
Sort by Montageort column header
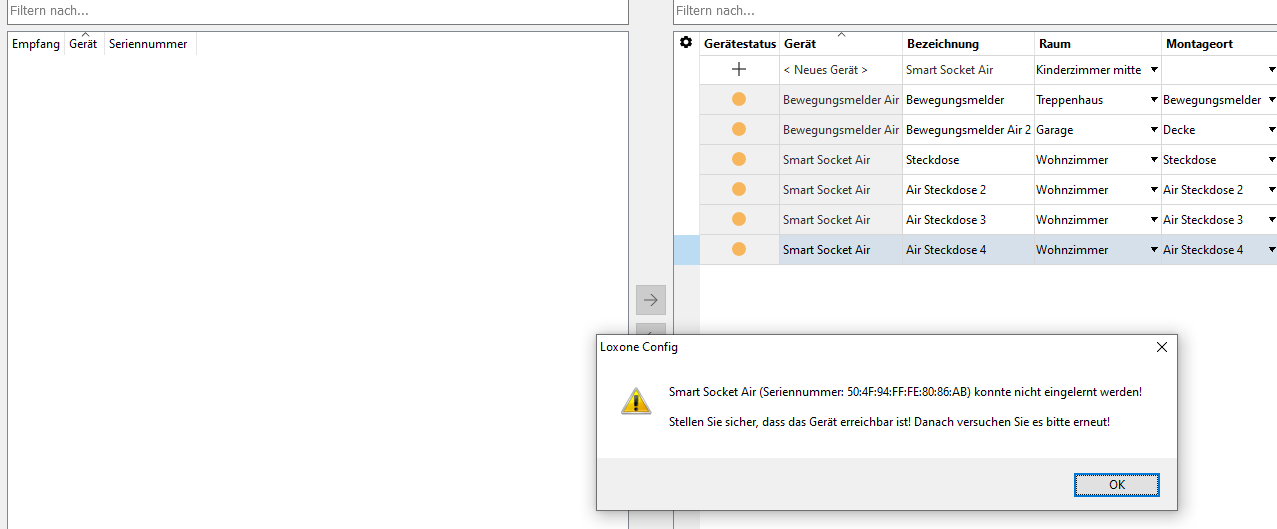[1219, 44]
